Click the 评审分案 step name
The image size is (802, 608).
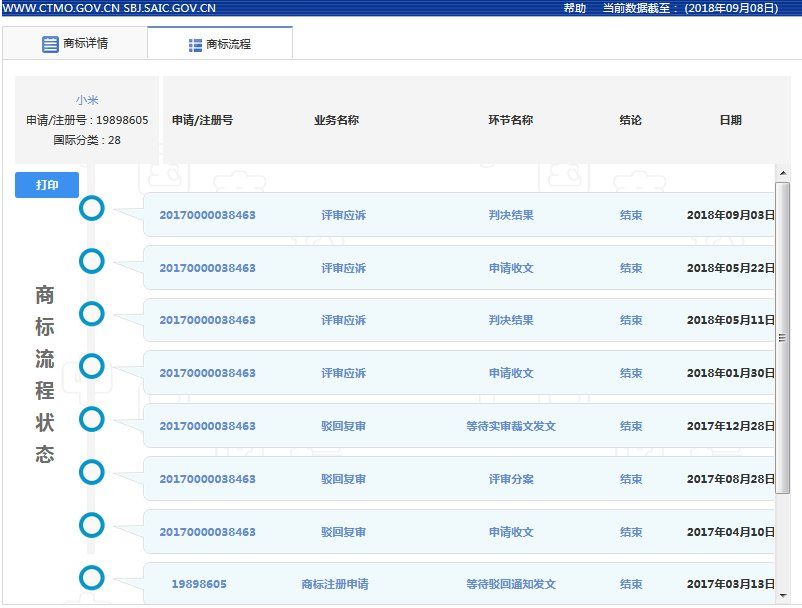[x=511, y=479]
